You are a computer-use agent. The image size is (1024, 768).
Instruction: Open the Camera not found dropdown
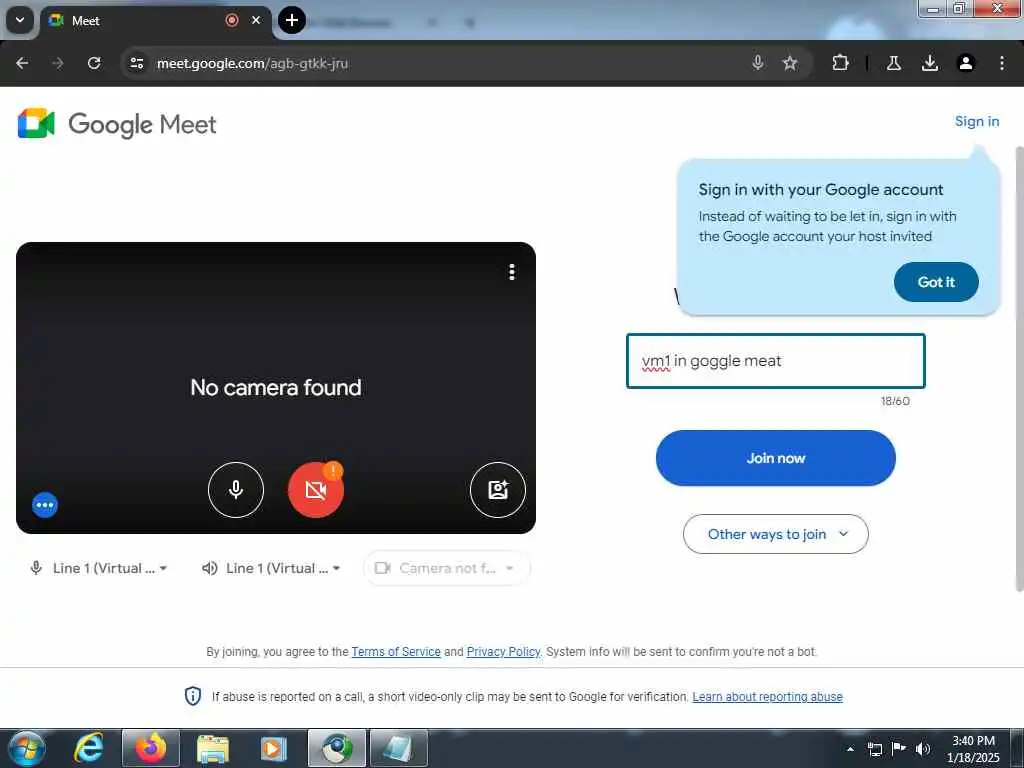pos(447,568)
